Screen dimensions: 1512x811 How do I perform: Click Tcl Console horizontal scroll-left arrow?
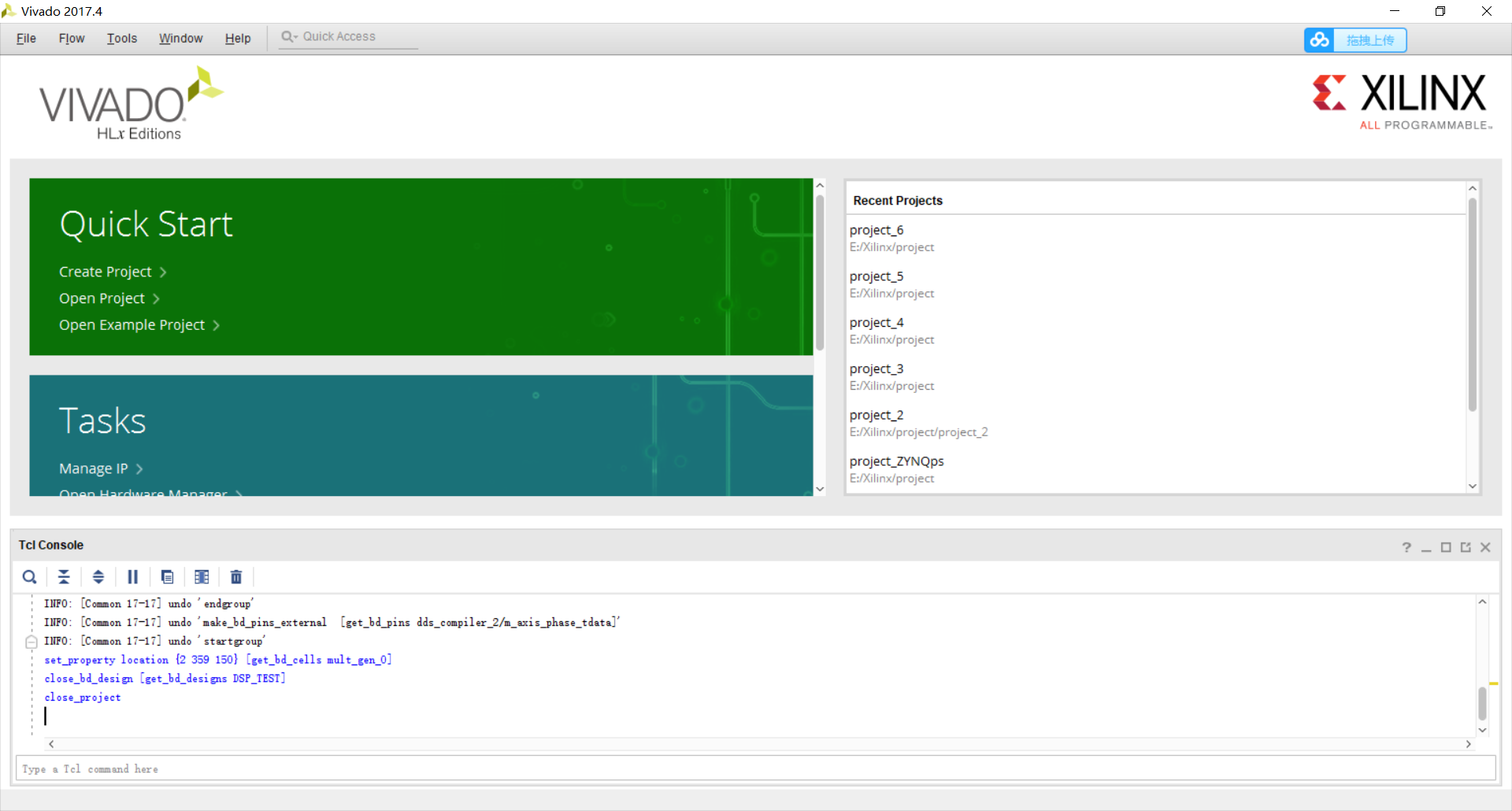(51, 744)
